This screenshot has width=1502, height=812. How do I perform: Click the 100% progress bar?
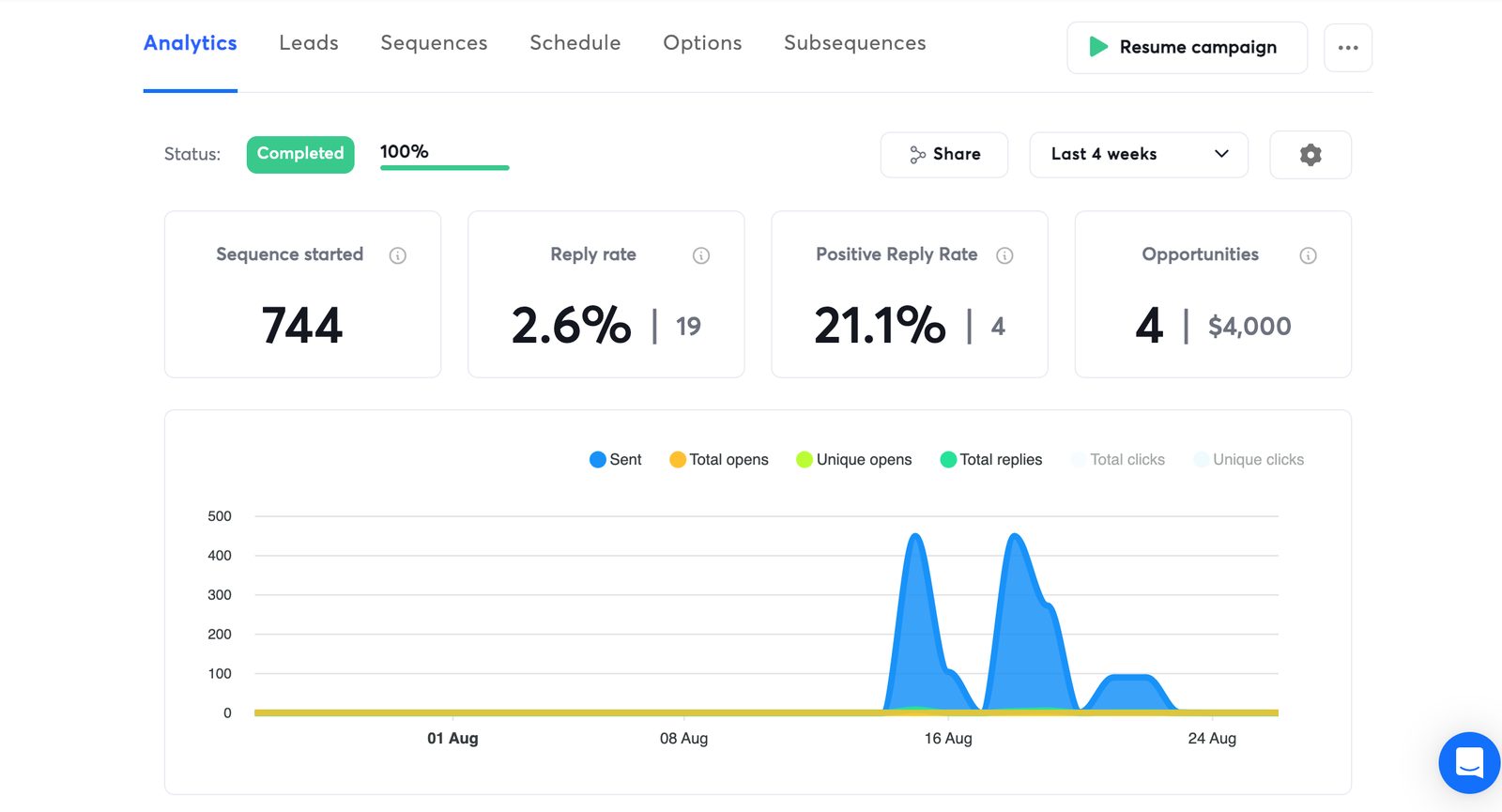tap(445, 167)
